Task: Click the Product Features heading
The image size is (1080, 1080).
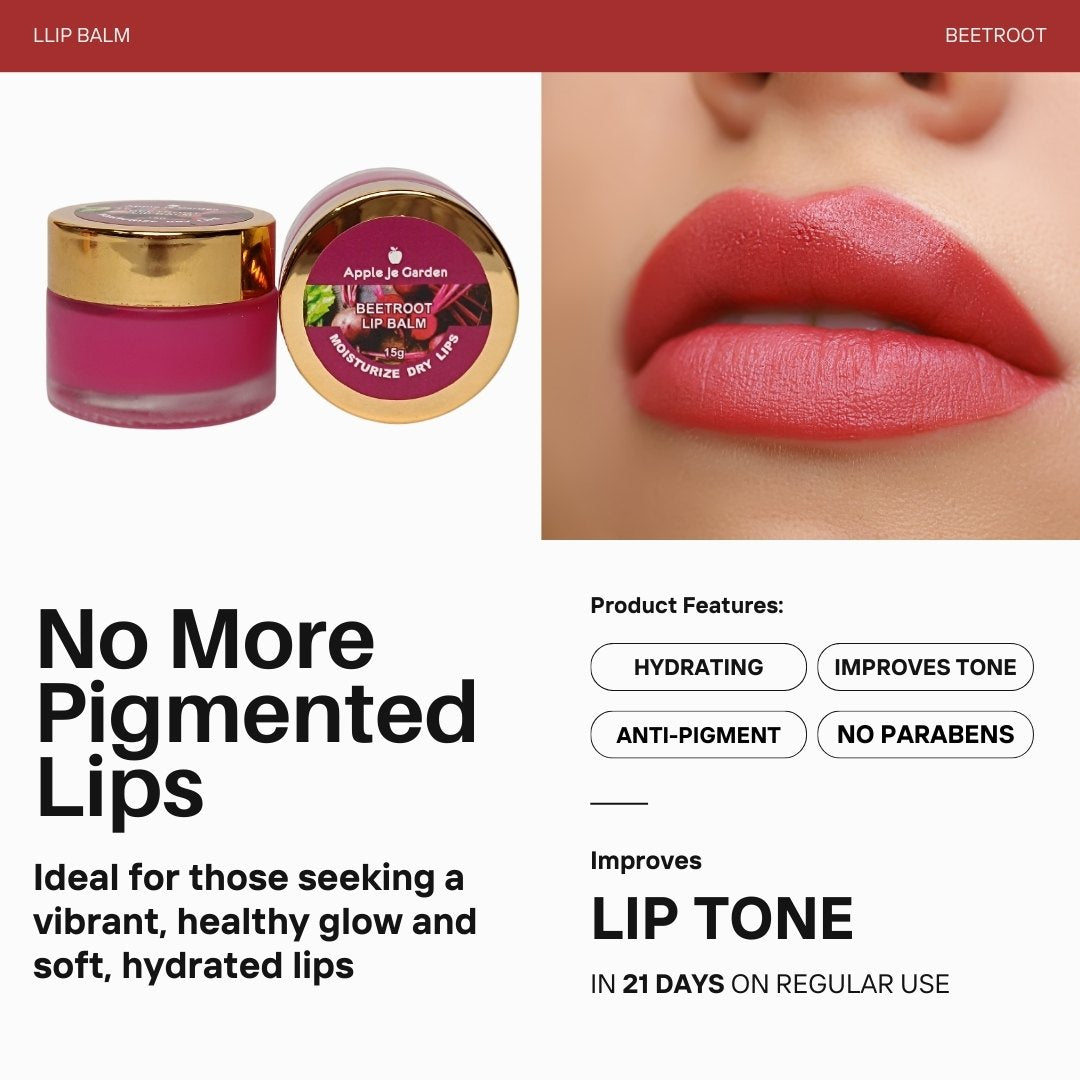Action: 687,605
